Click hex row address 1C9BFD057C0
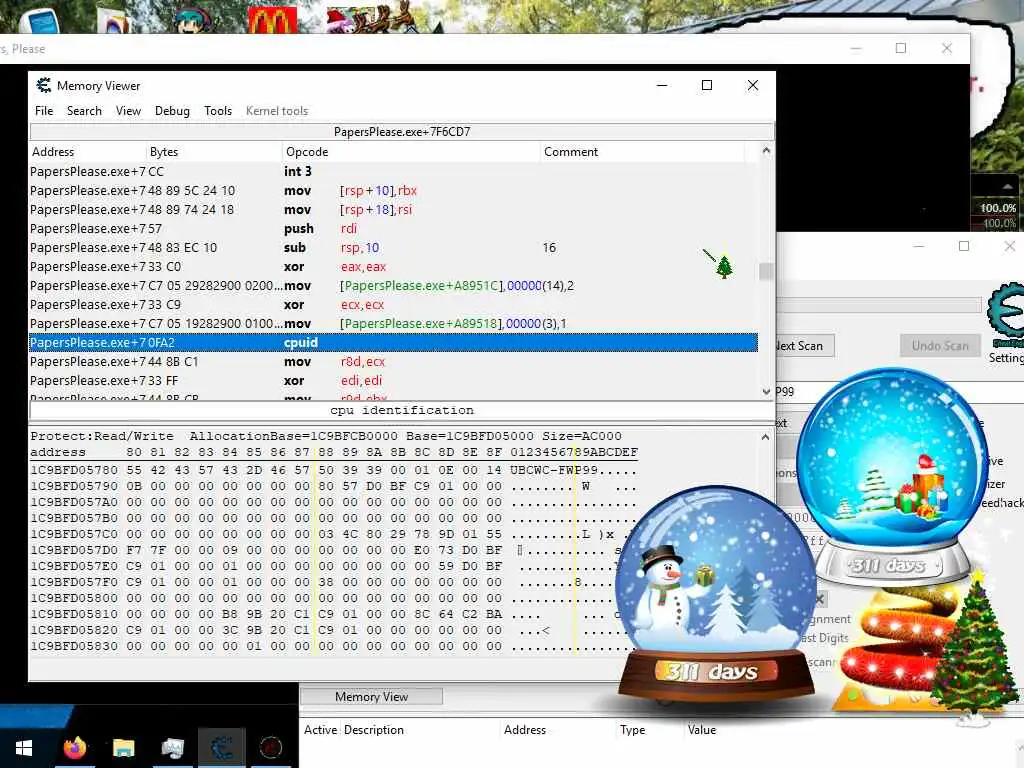This screenshot has width=1024, height=768. click(x=74, y=534)
